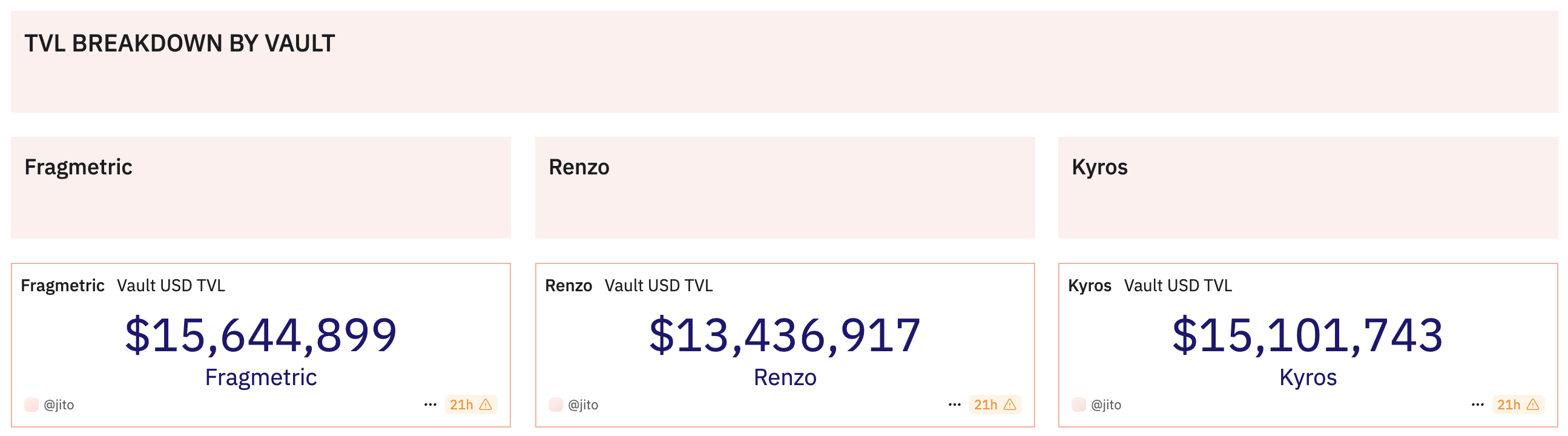Click the warning triangle on the Fragmetric card
The height and width of the screenshot is (436, 1568).
click(487, 404)
